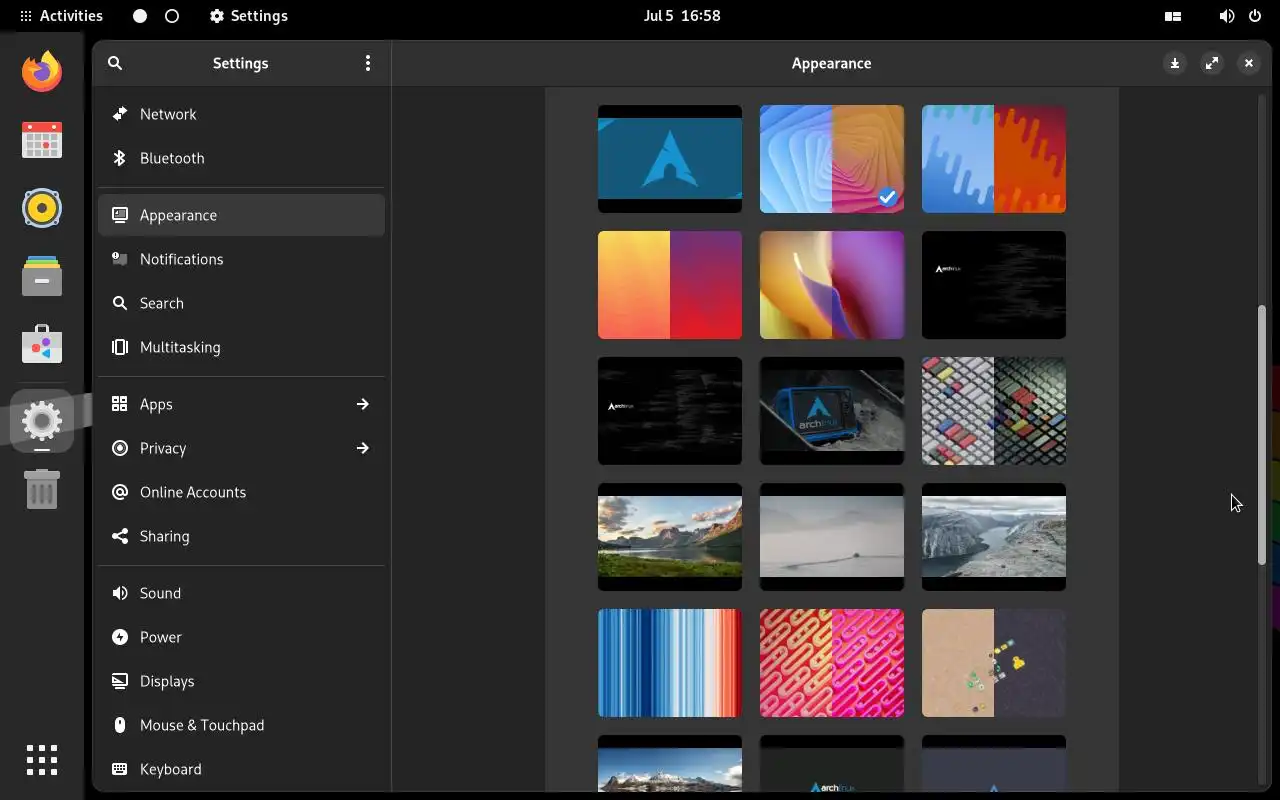Click the Keyboard icon in sidebar
This screenshot has height=800, width=1280.
coord(120,769)
